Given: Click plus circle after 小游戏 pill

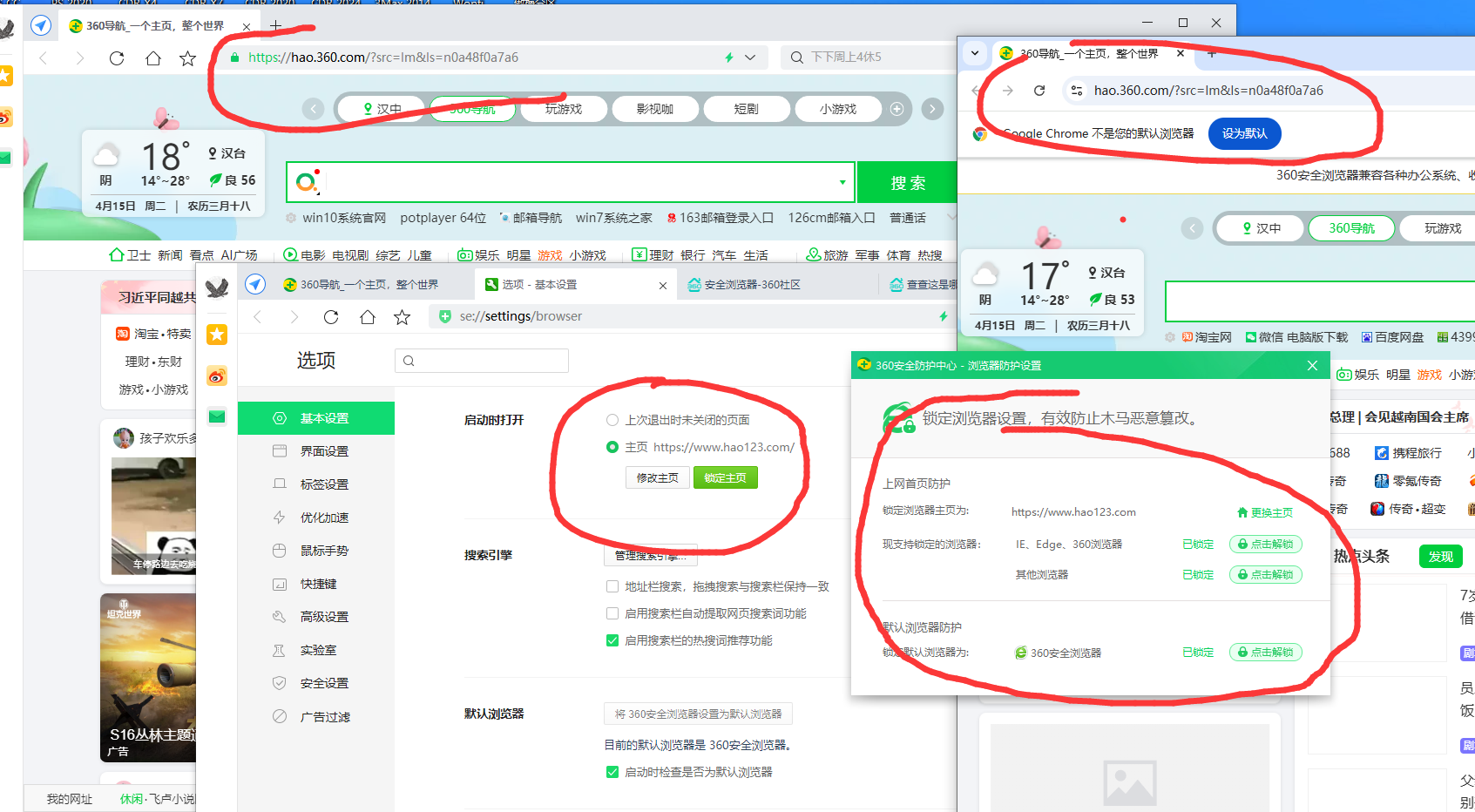Looking at the screenshot, I should tap(897, 109).
